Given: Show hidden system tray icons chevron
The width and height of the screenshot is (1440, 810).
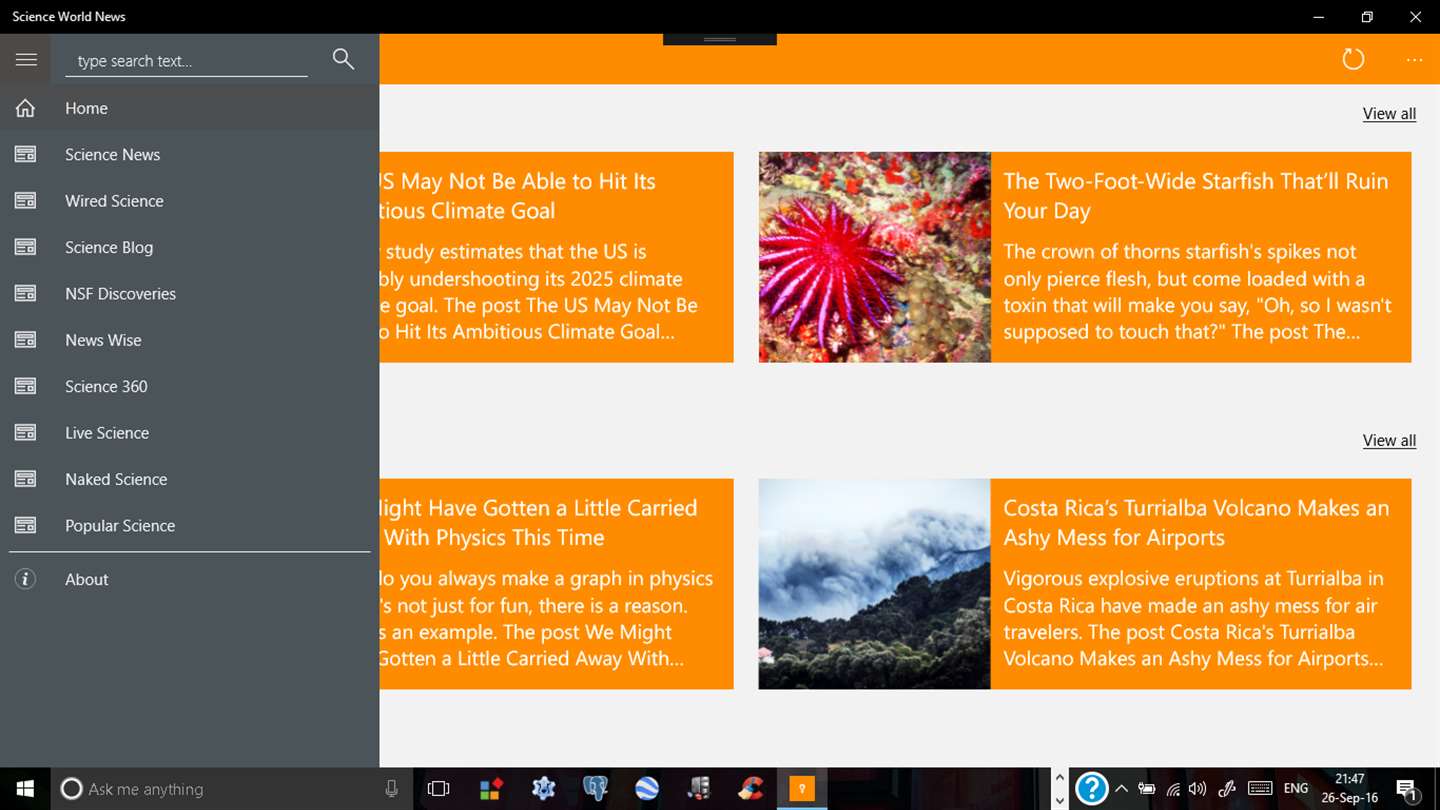Looking at the screenshot, I should point(1121,789).
